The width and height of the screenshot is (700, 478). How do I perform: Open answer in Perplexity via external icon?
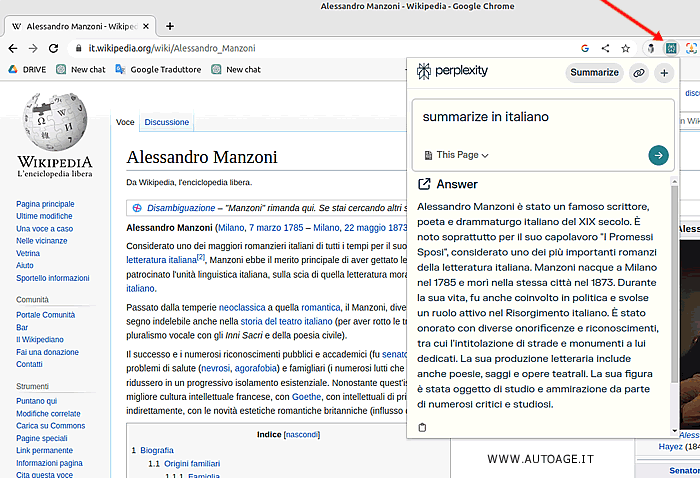[424, 184]
